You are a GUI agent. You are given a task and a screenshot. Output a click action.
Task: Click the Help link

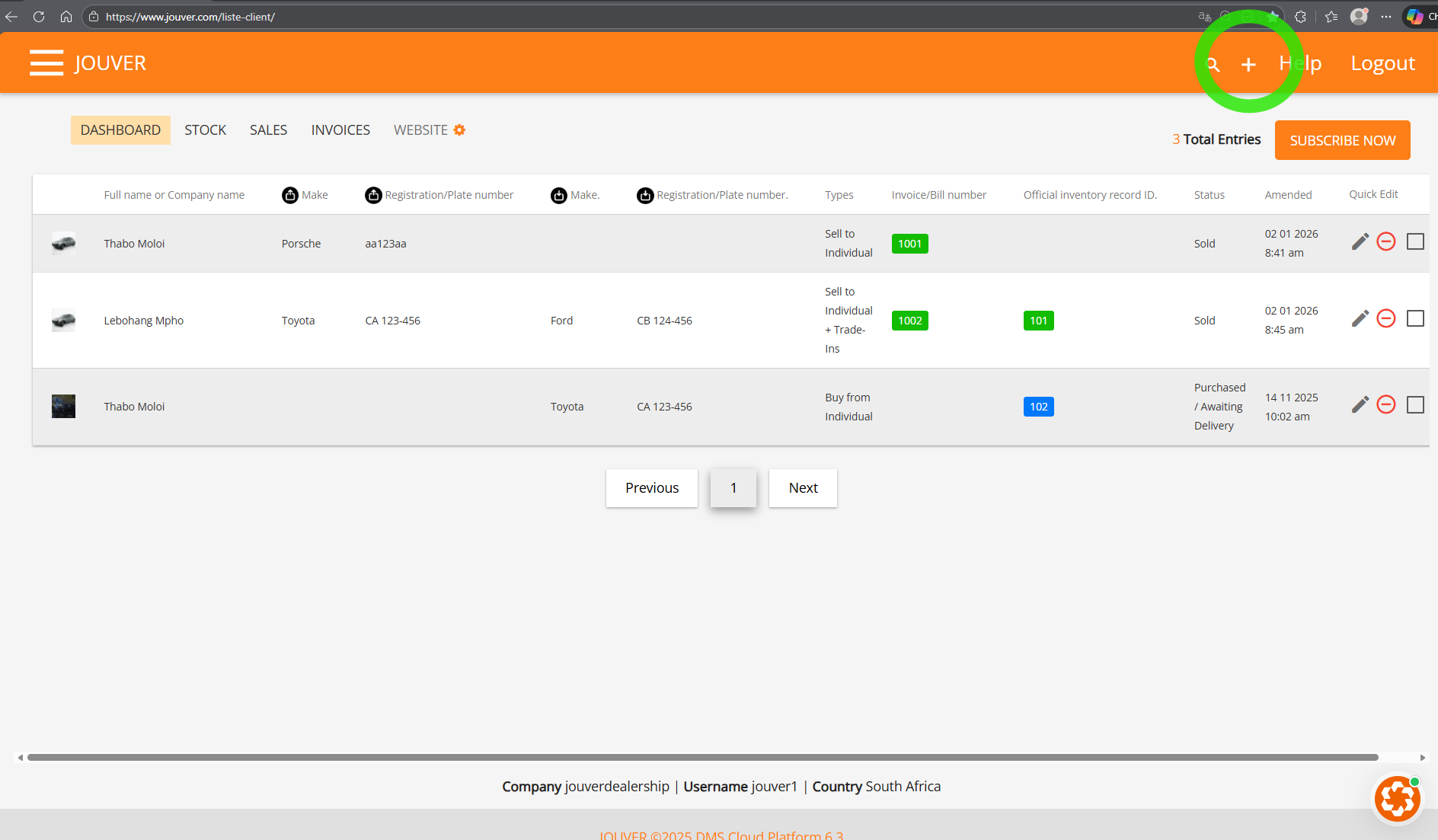pos(1300,63)
